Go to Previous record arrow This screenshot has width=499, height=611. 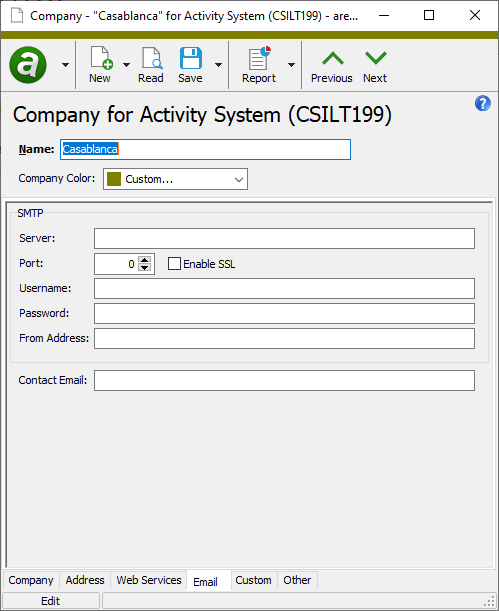tap(333, 58)
